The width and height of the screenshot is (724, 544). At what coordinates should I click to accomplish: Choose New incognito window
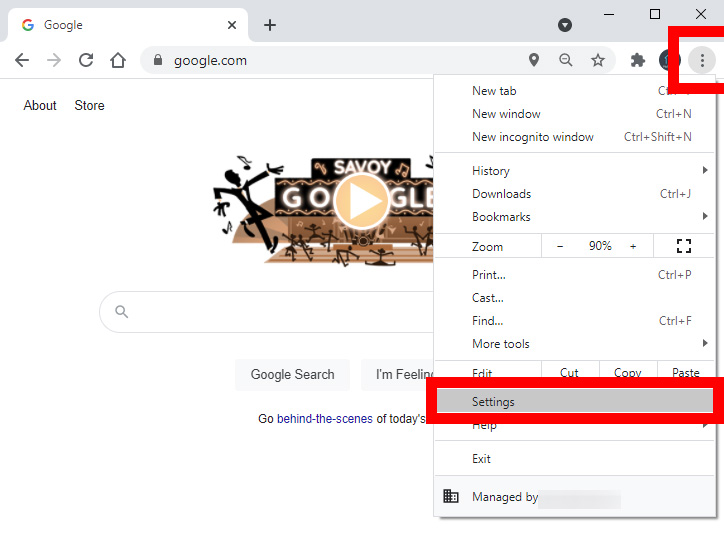coord(574,137)
